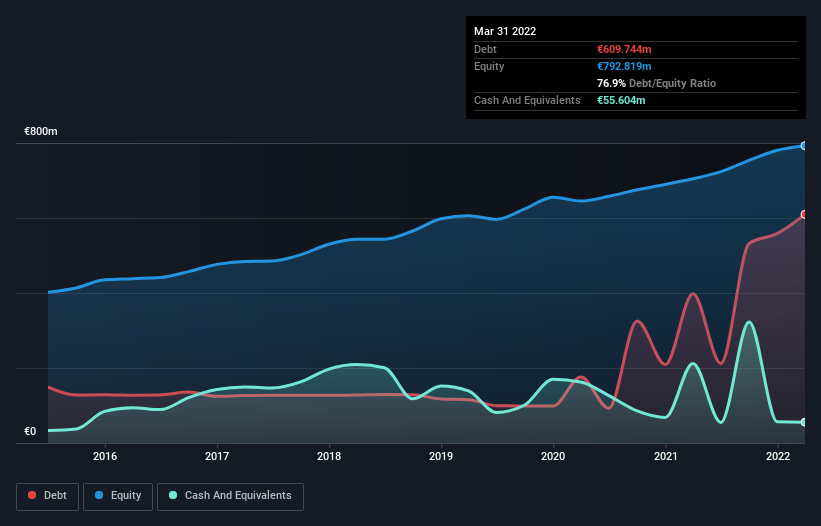Screen dimensions: 821x526
Task: Click the Mar 31 2022 tooltip date
Action: pyautogui.click(x=505, y=31)
